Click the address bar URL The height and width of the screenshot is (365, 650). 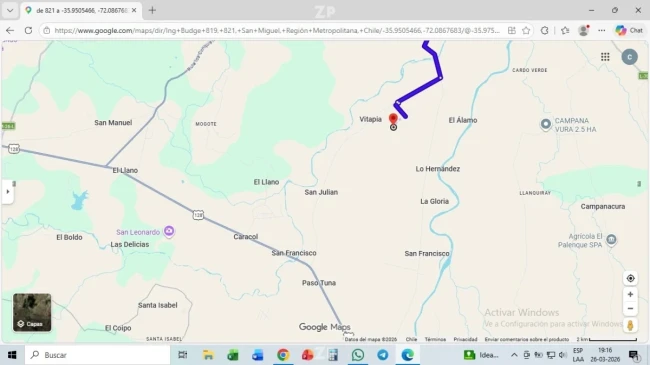[277, 30]
